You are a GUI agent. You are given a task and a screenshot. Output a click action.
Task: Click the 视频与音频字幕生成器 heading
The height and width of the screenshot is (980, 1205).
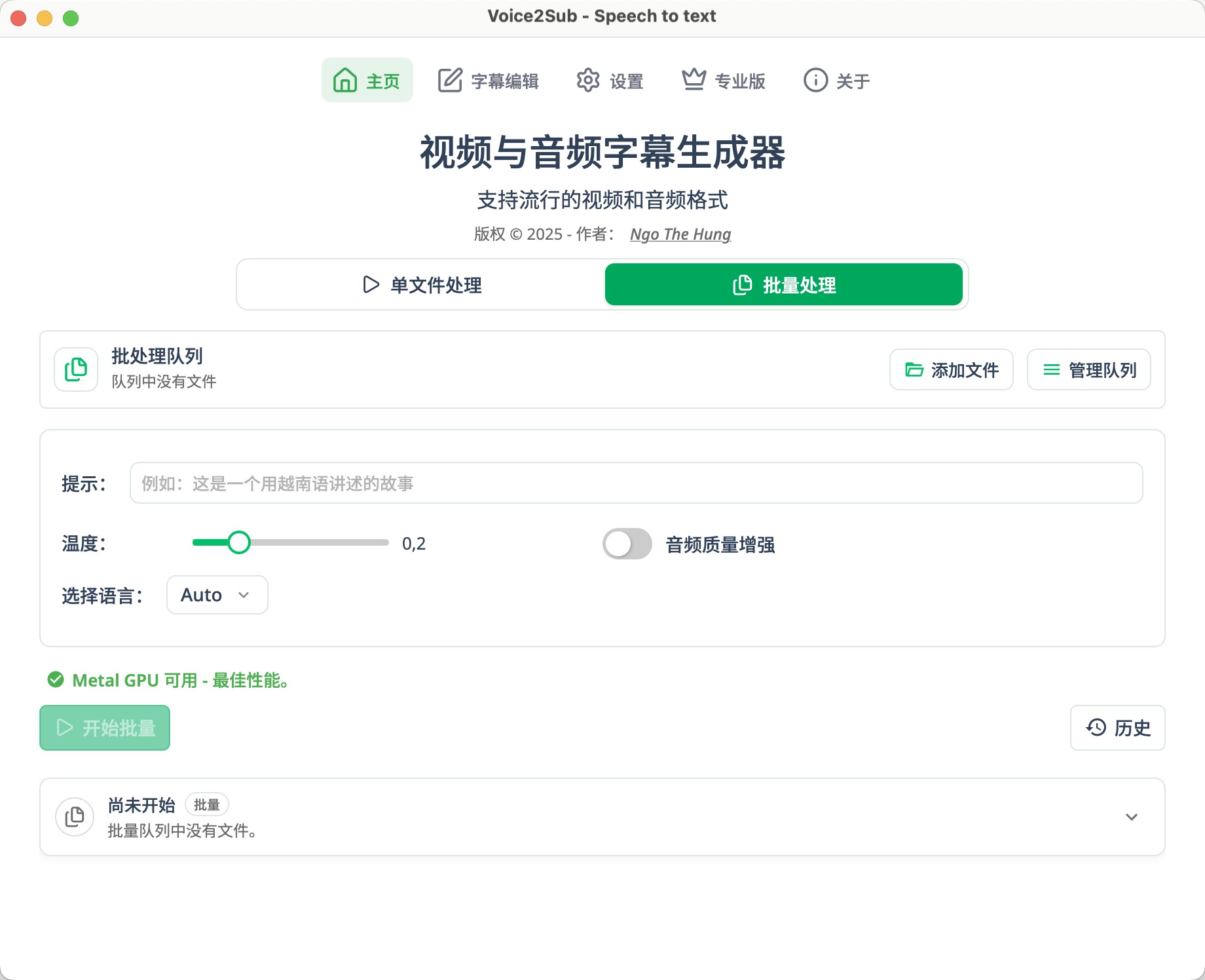[602, 153]
